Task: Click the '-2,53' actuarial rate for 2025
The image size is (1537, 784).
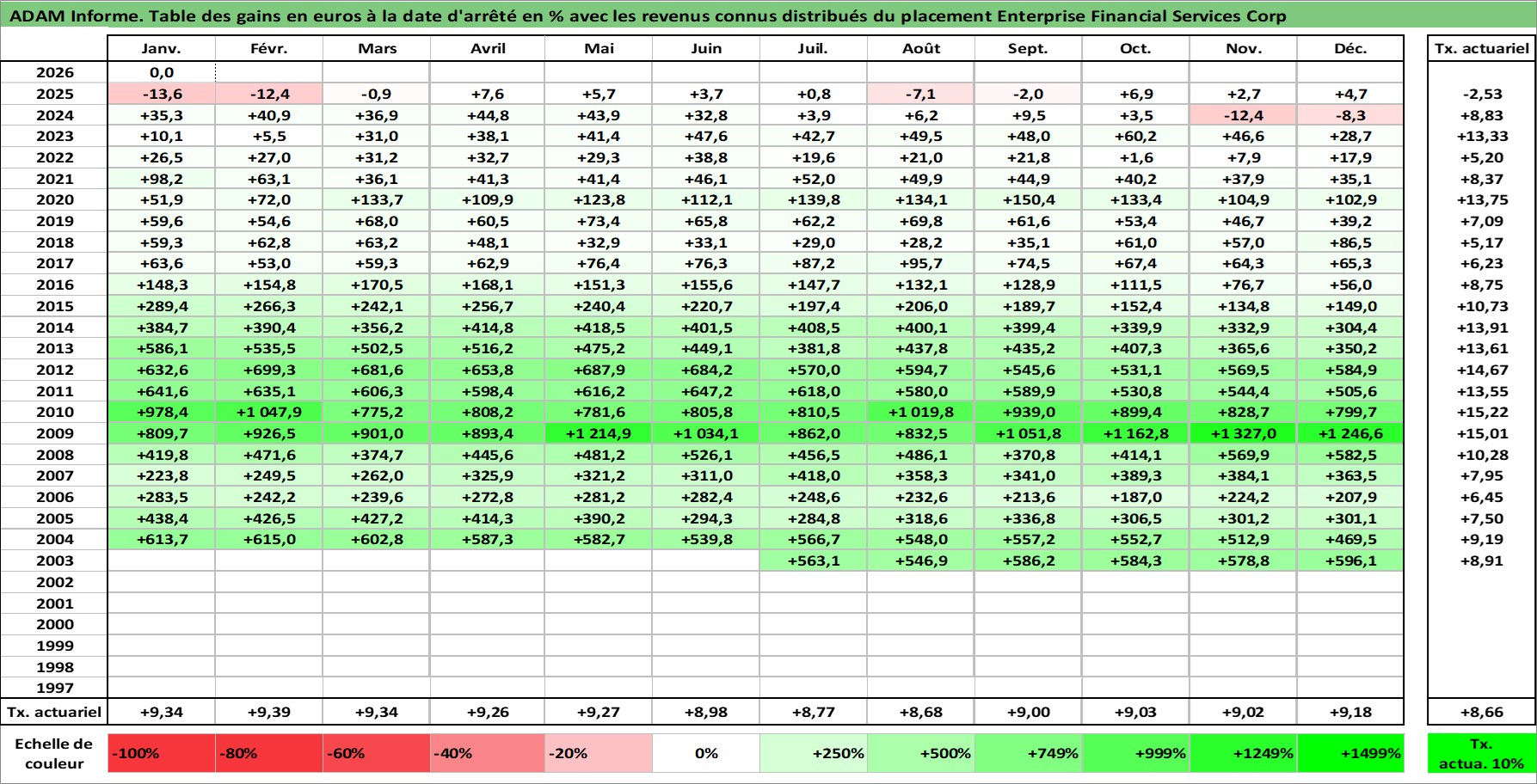Action: 1481,94
